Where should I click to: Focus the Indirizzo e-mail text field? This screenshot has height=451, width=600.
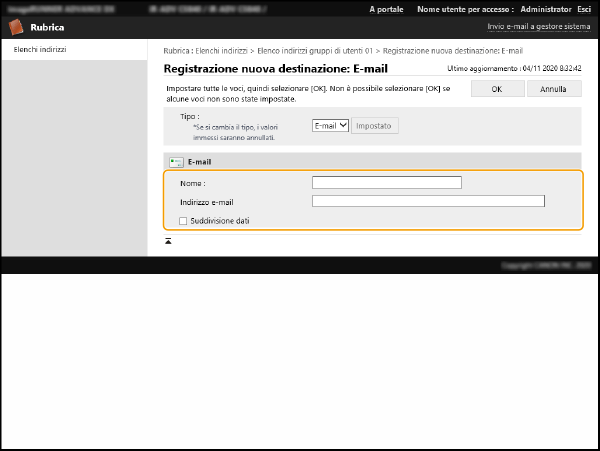point(428,201)
